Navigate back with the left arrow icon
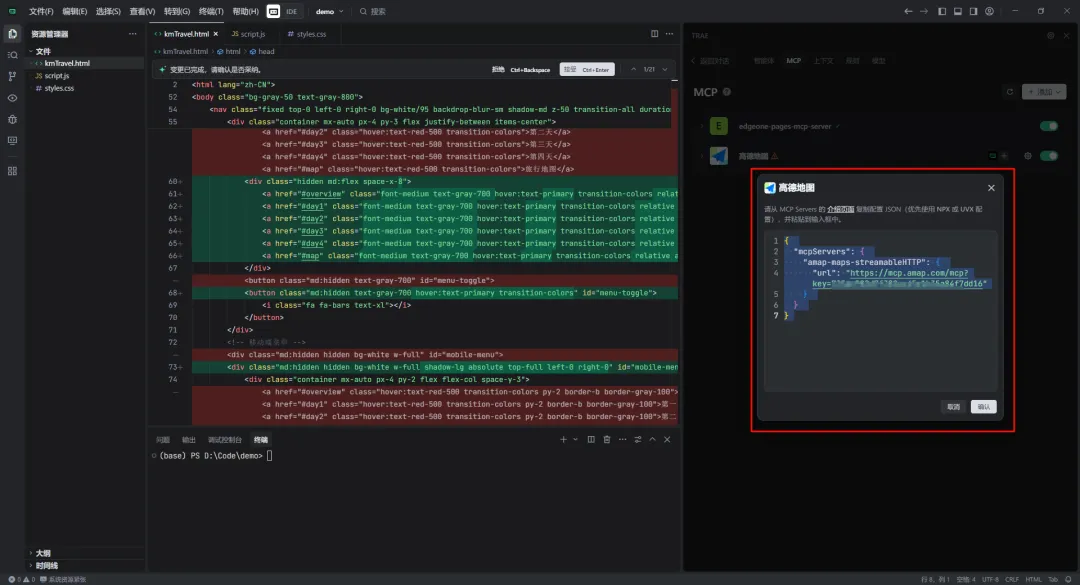The image size is (1080, 585). [x=909, y=11]
